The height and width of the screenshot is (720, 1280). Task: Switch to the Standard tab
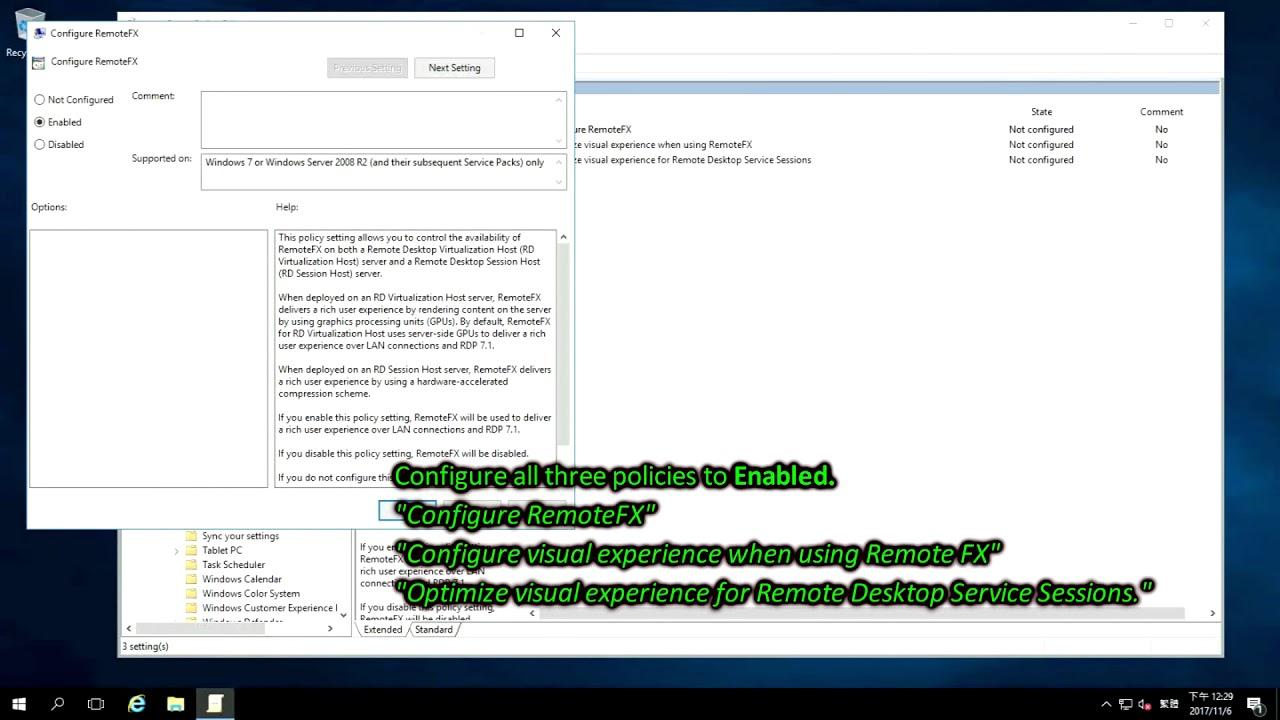click(433, 630)
